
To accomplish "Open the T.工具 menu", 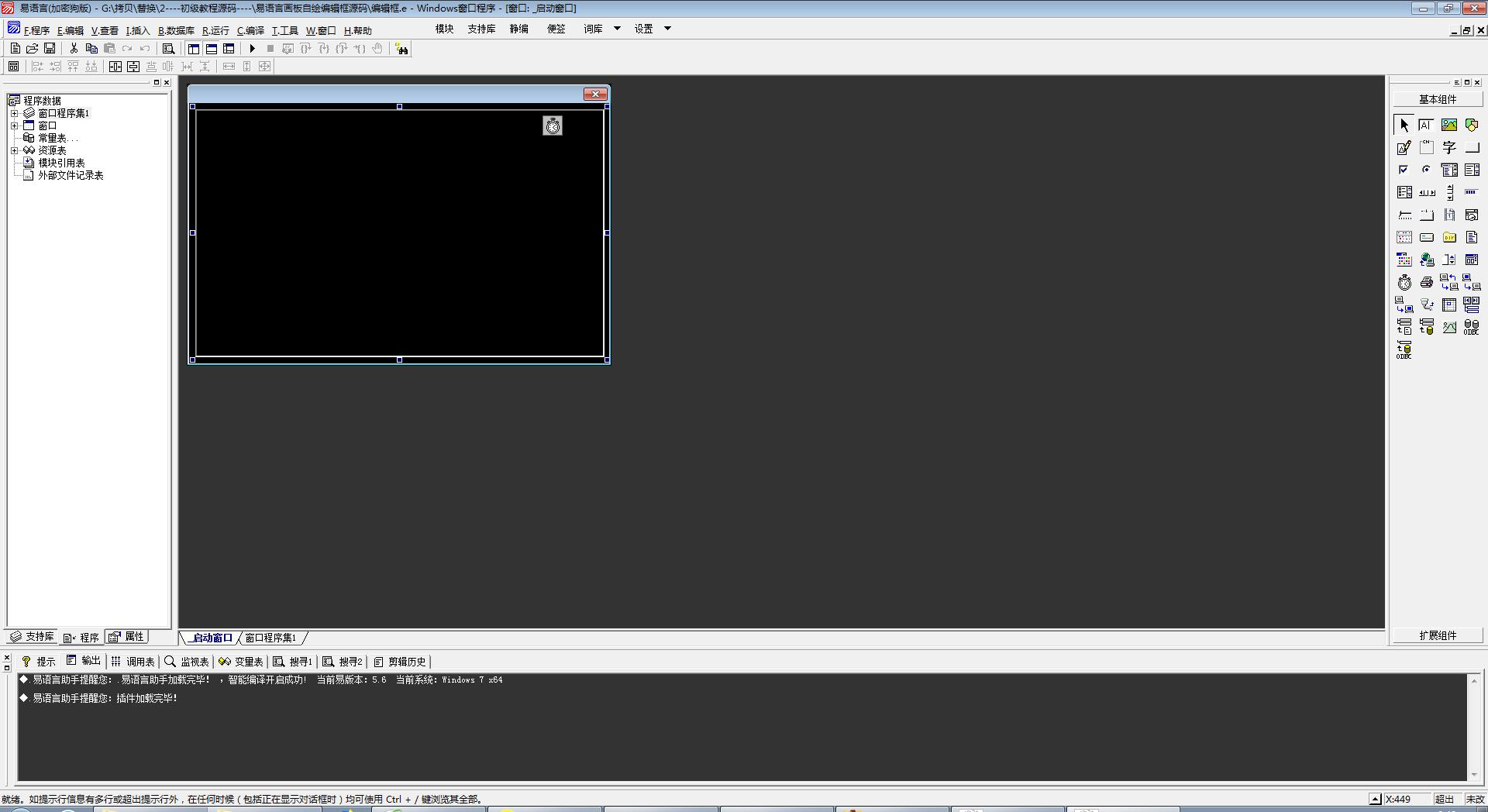I will tap(284, 30).
